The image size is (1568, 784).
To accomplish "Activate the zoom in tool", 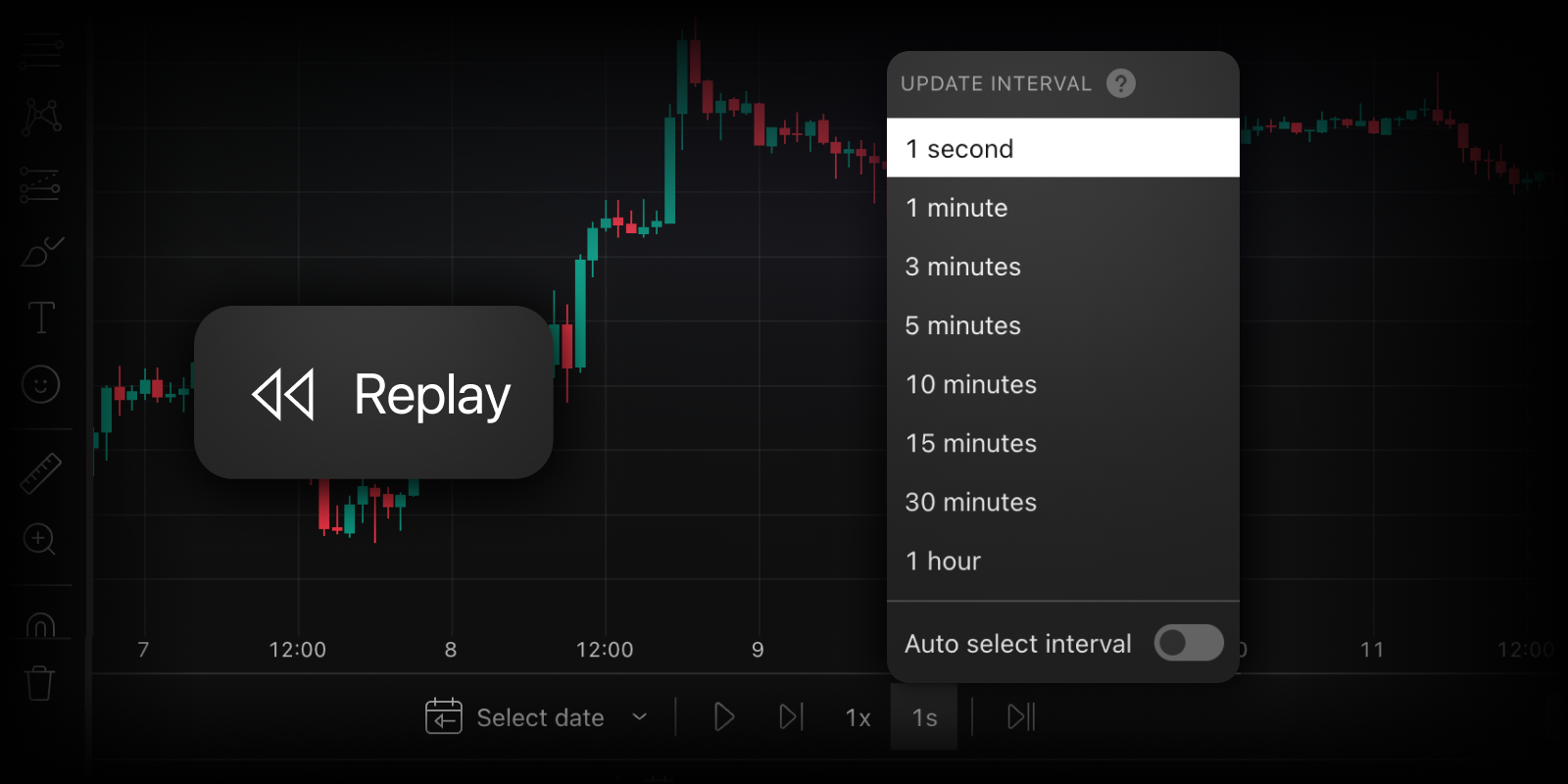I will [39, 538].
